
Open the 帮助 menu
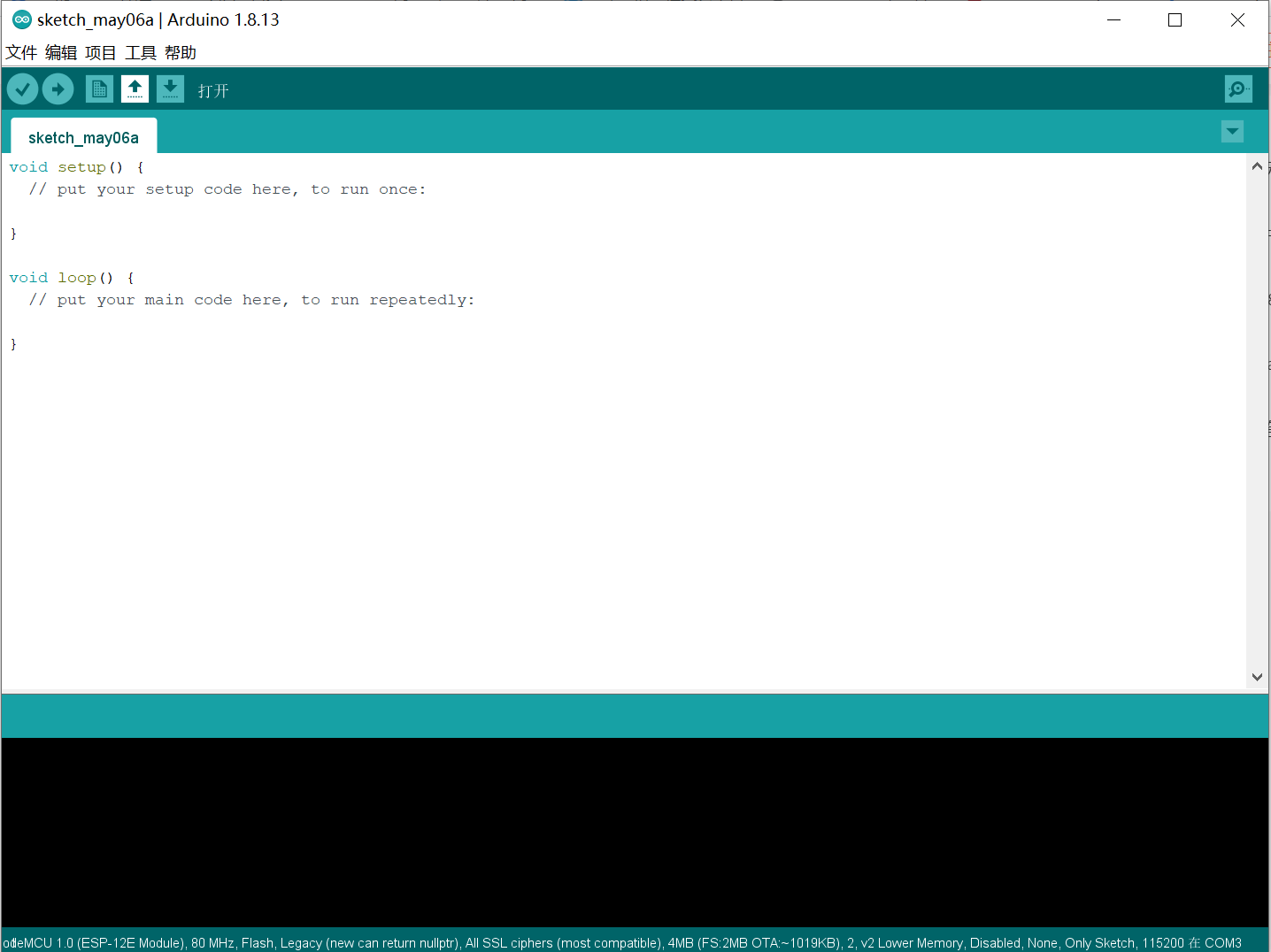click(x=181, y=53)
